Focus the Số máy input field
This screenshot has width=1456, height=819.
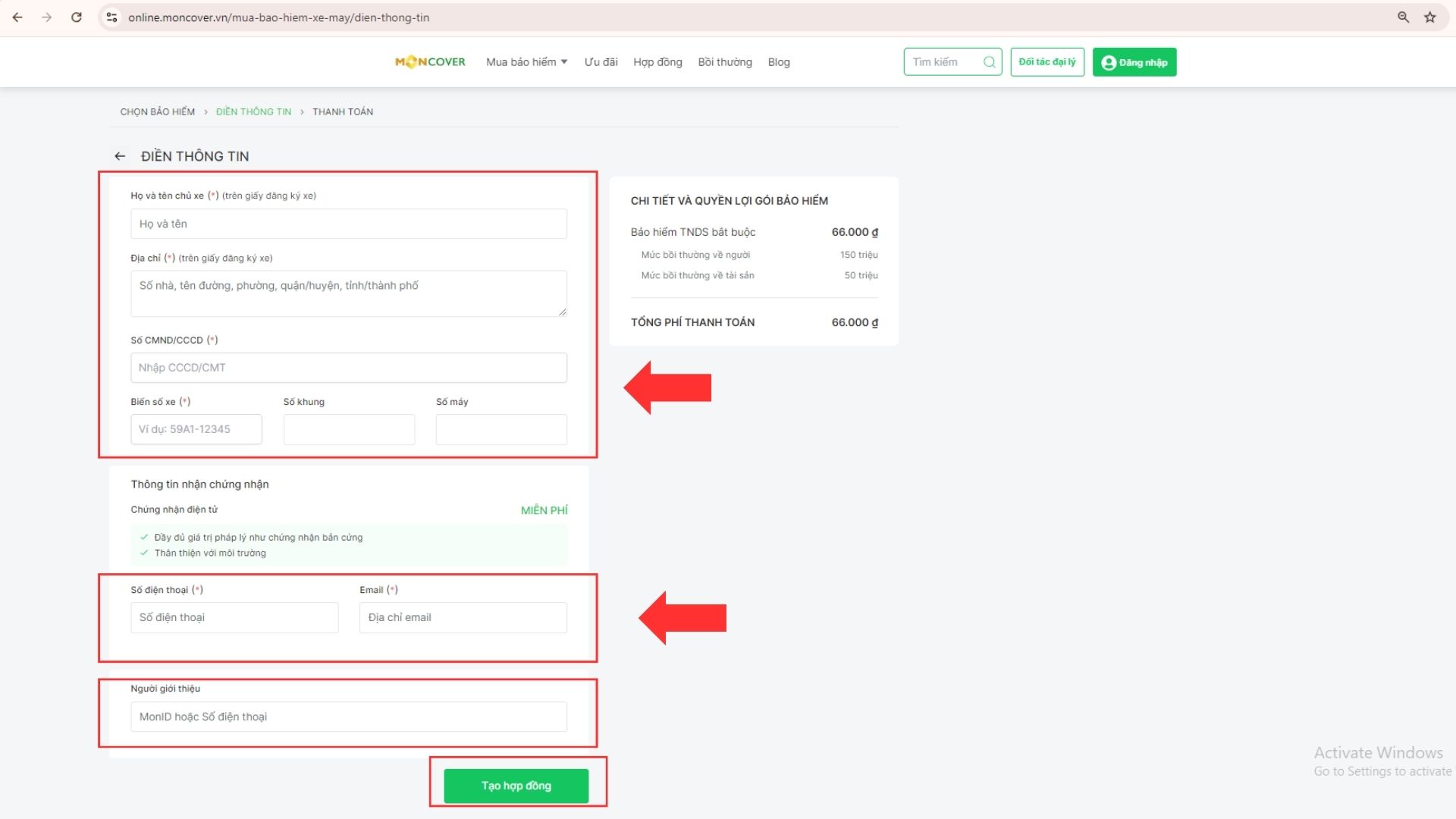click(x=501, y=429)
